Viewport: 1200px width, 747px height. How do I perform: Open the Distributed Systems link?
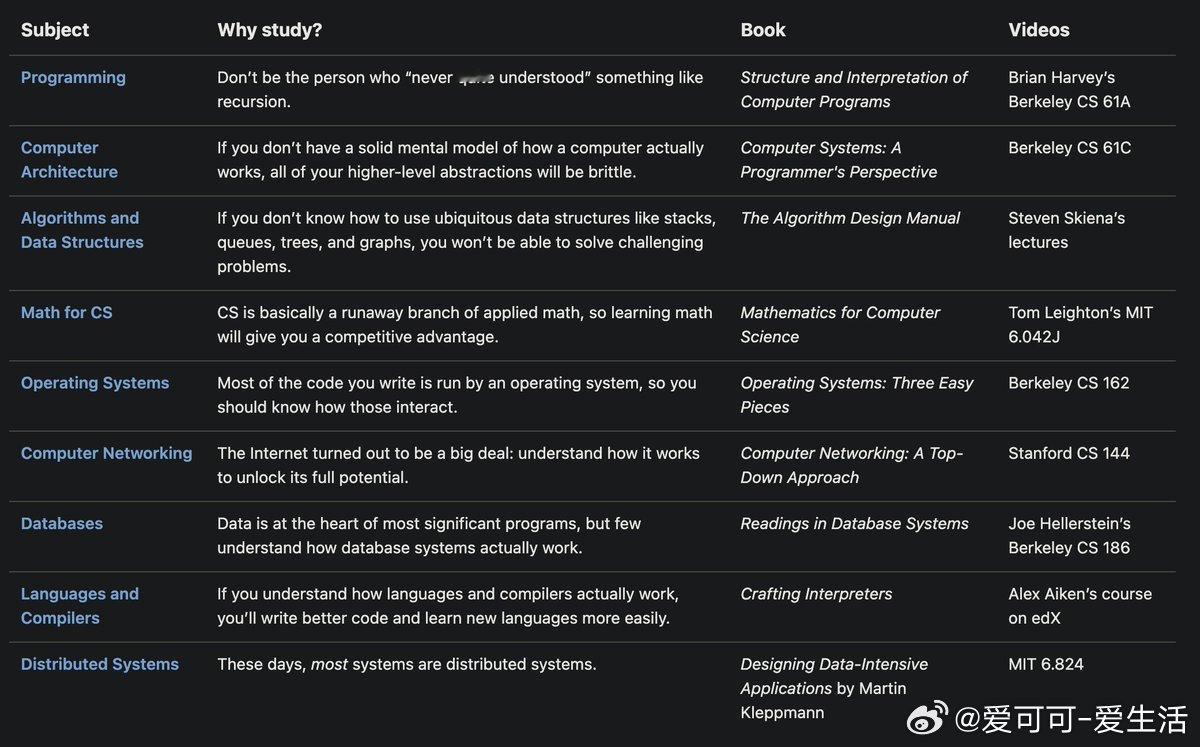(100, 664)
